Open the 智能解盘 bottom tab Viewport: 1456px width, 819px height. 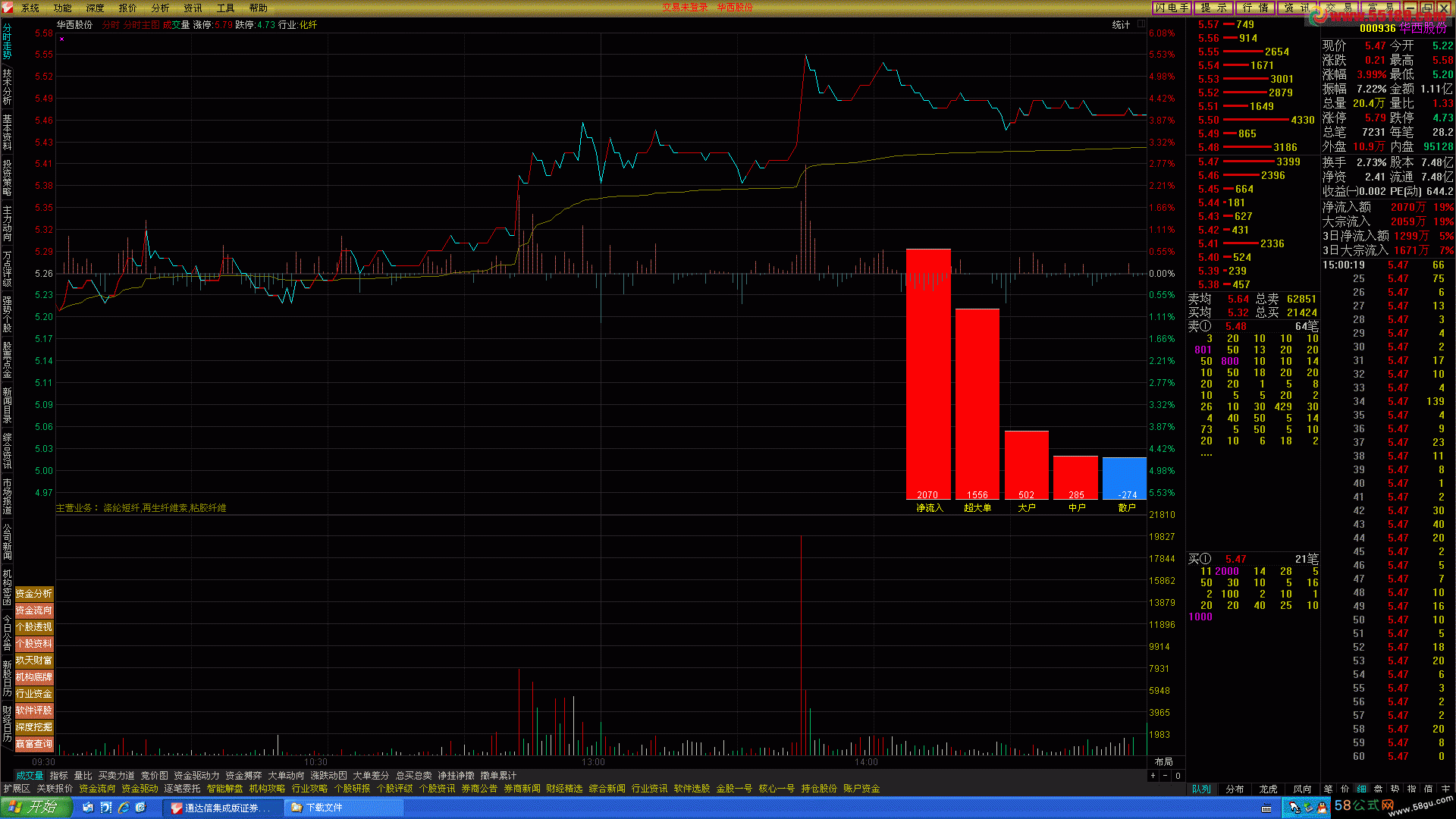[x=224, y=789]
